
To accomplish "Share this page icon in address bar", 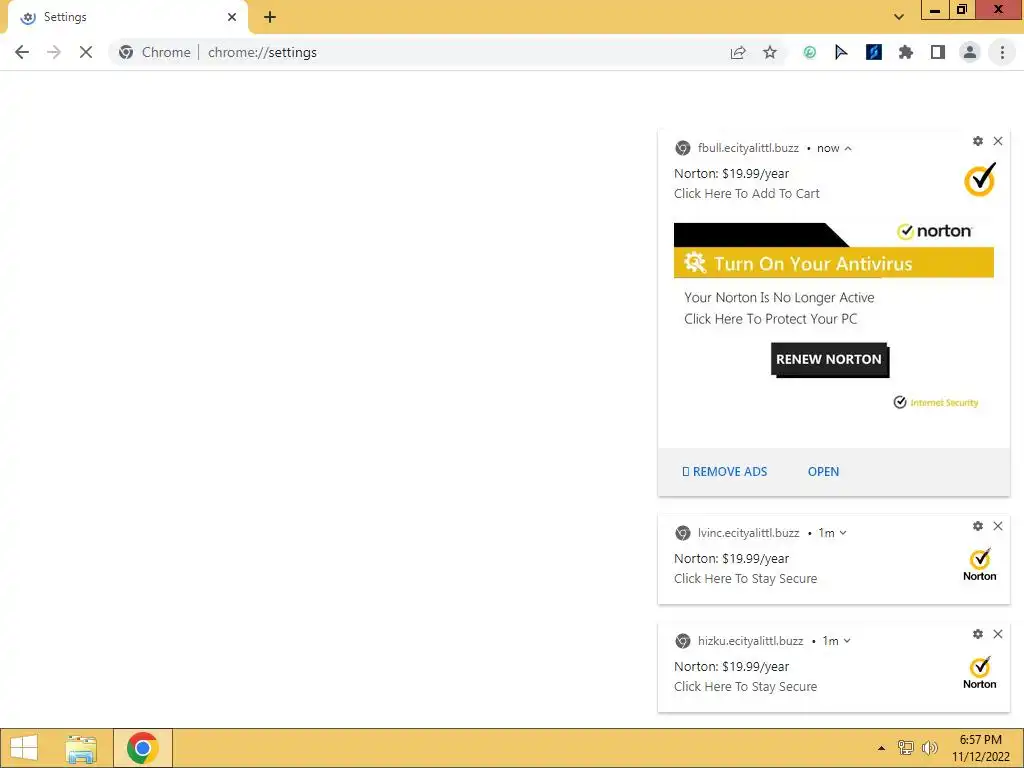I will pos(738,52).
